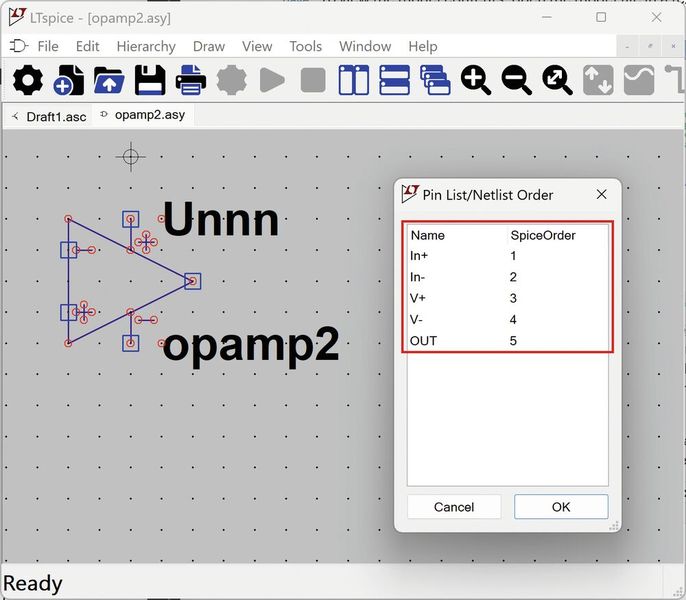The image size is (686, 600).
Task: Click SpiceOrder value 1
Action: (x=513, y=256)
